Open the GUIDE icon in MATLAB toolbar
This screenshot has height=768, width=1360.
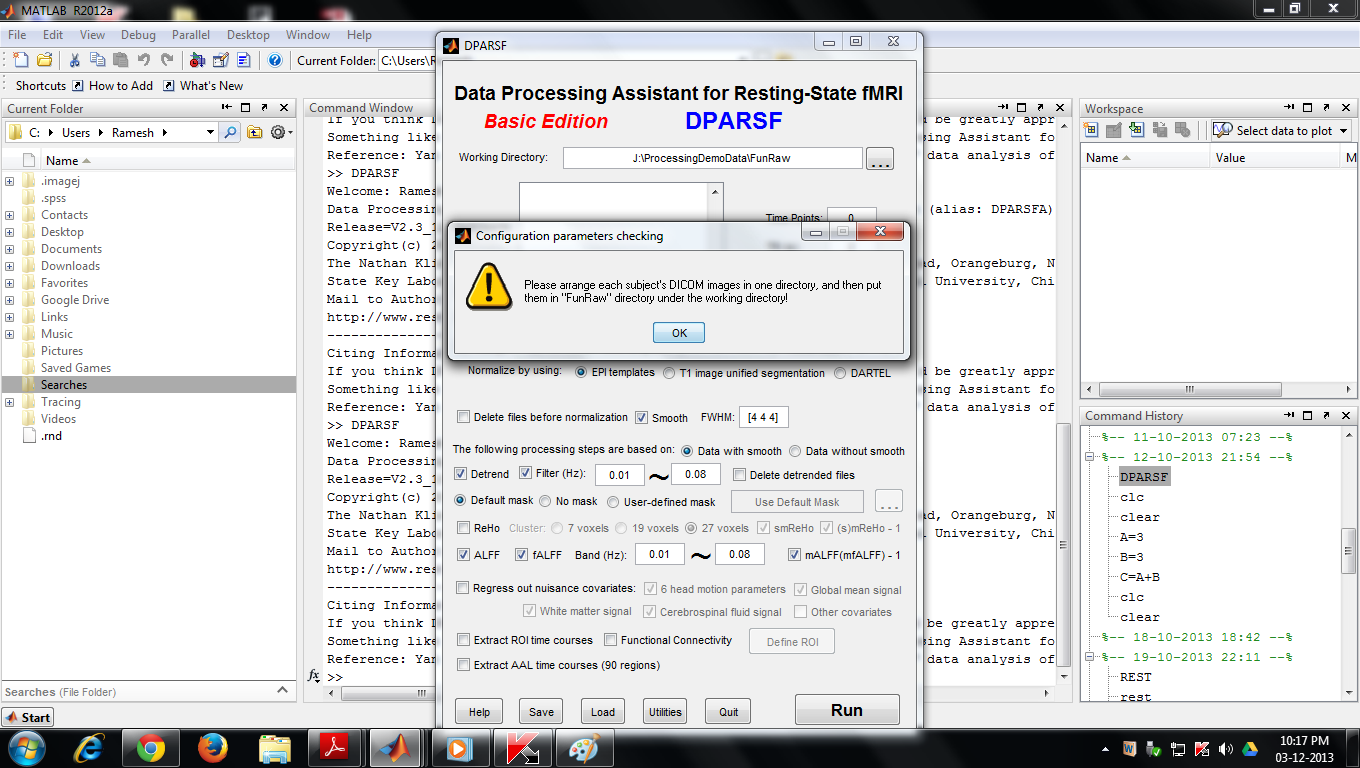220,60
